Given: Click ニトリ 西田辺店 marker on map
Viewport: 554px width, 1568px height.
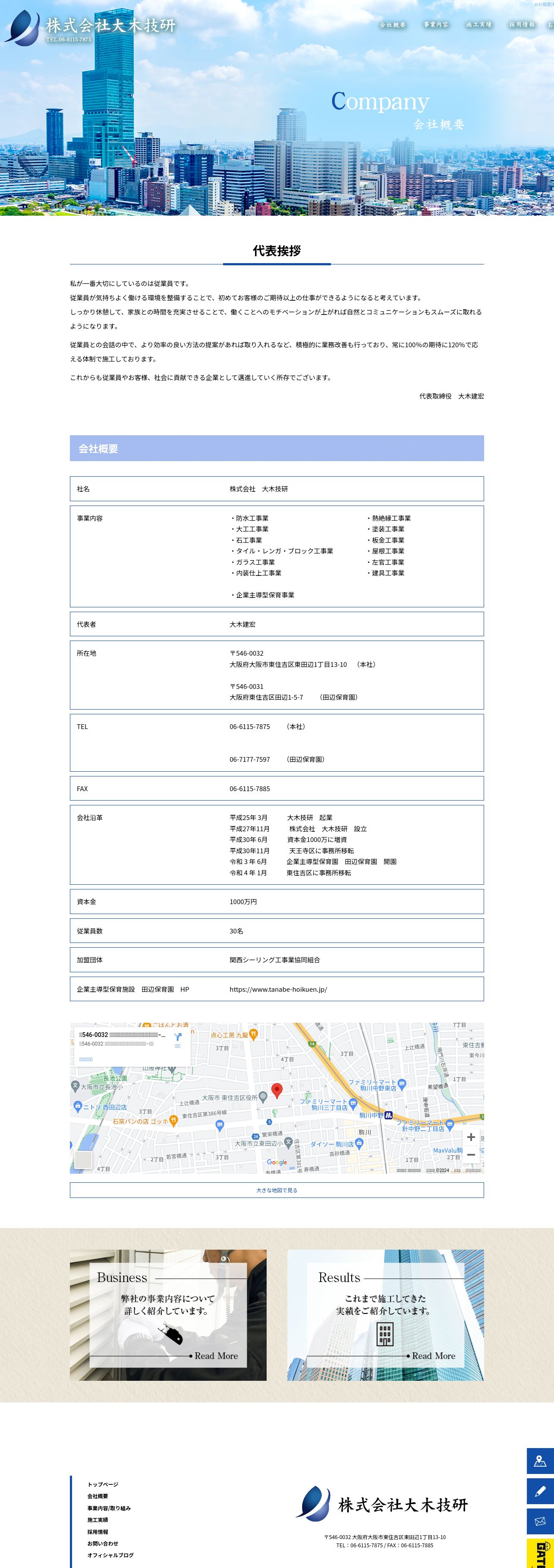Looking at the screenshot, I should pyautogui.click(x=77, y=1106).
